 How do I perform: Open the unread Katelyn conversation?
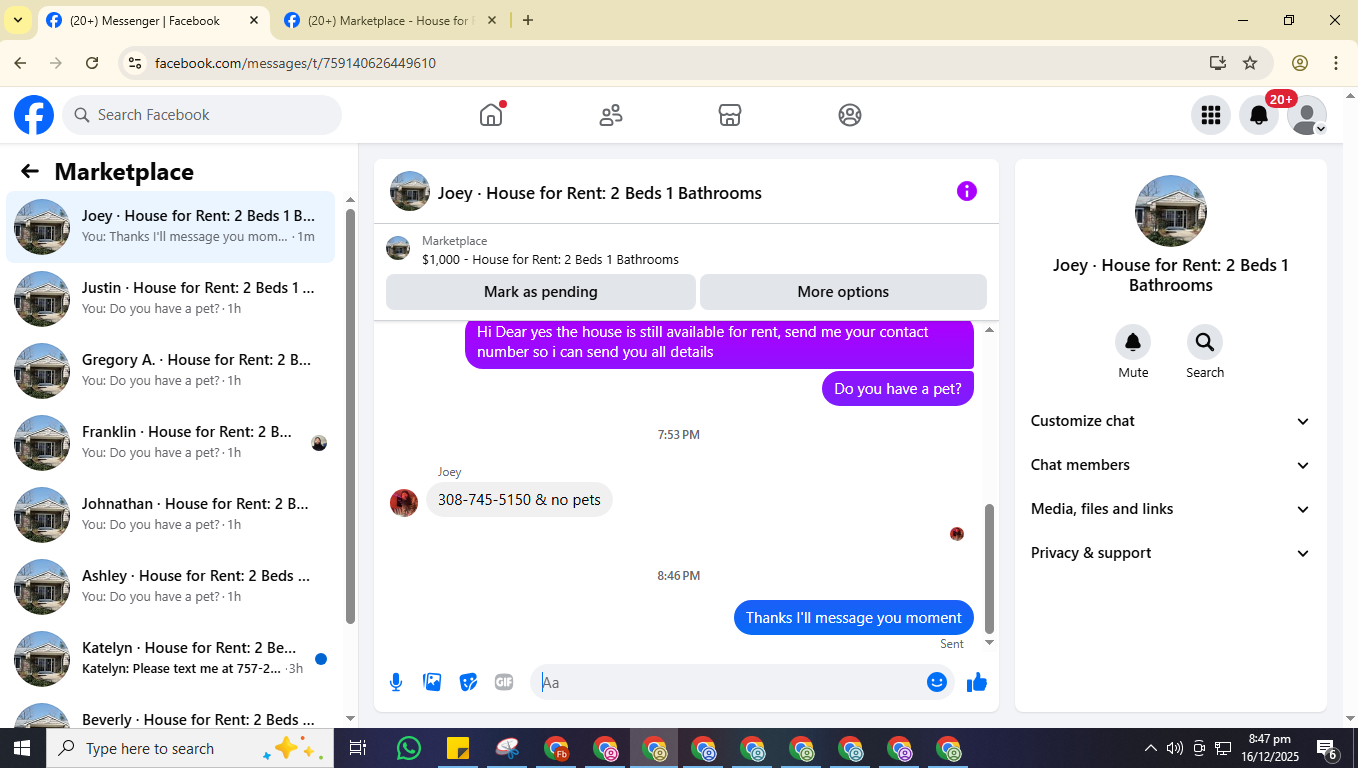171,659
